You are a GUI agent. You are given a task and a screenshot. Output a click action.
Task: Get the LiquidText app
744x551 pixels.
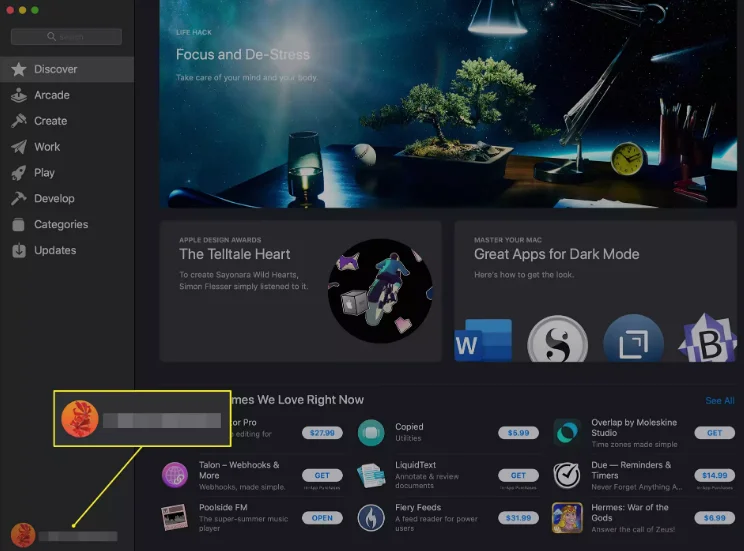(x=518, y=475)
